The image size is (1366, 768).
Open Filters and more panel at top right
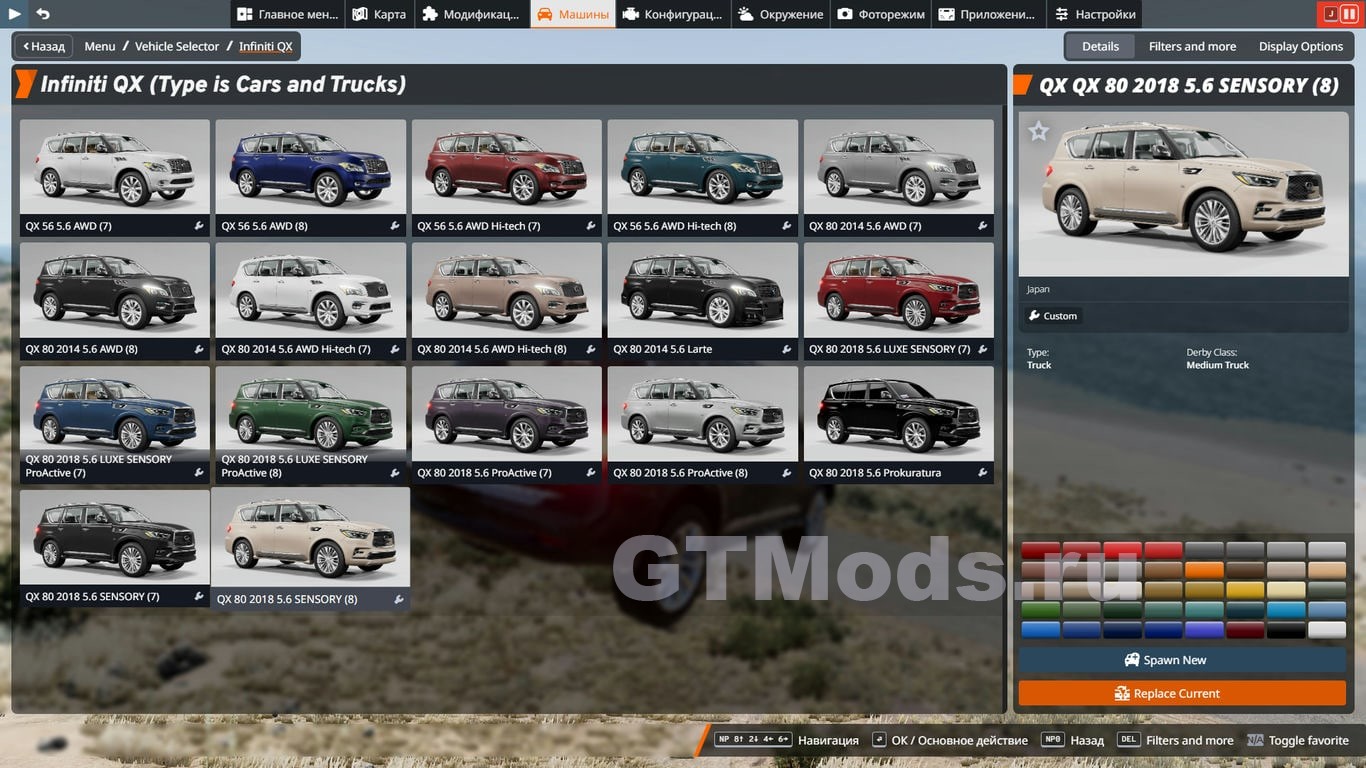coord(1192,46)
